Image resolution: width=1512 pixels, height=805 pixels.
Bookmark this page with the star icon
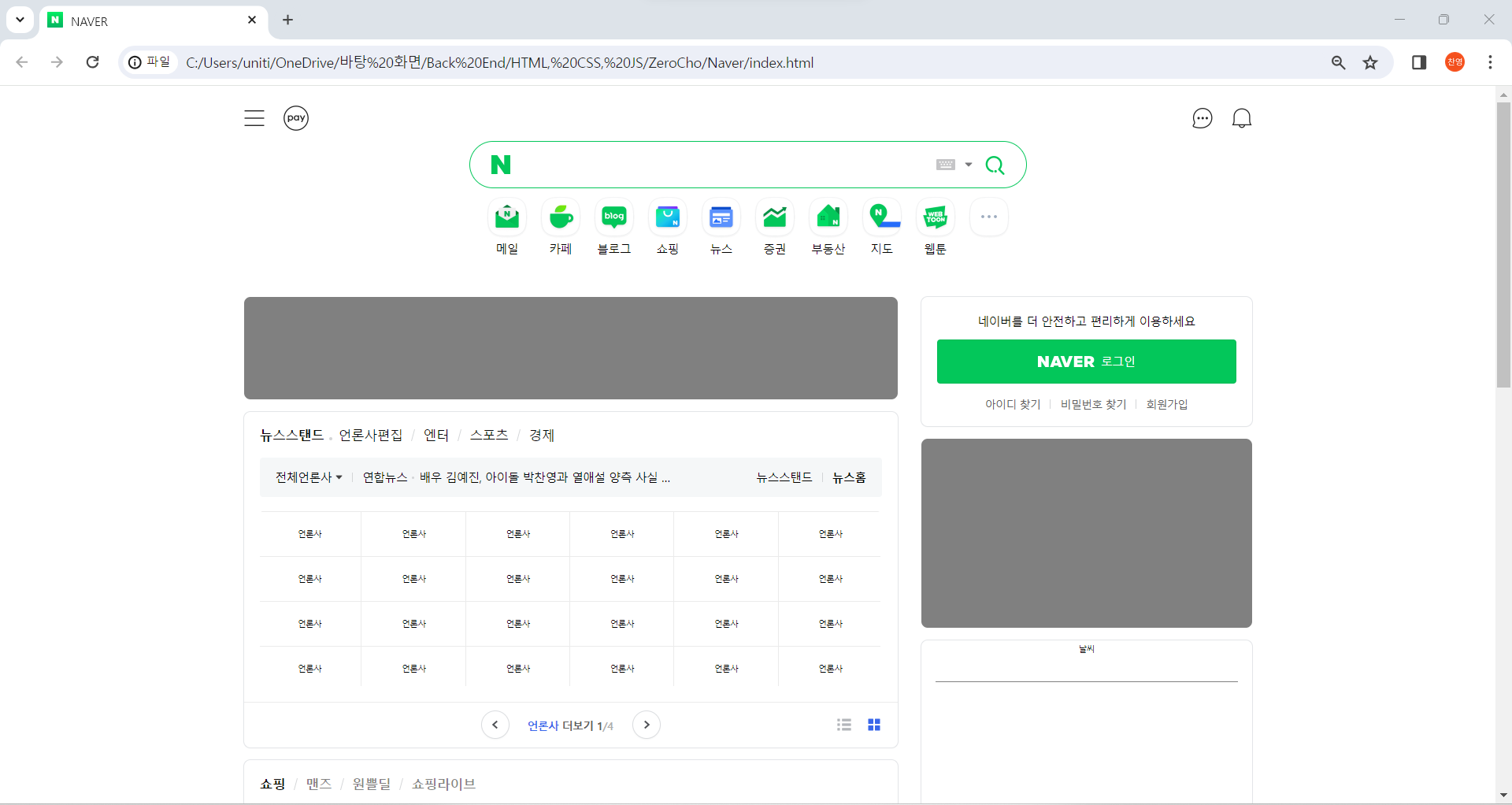1370,62
